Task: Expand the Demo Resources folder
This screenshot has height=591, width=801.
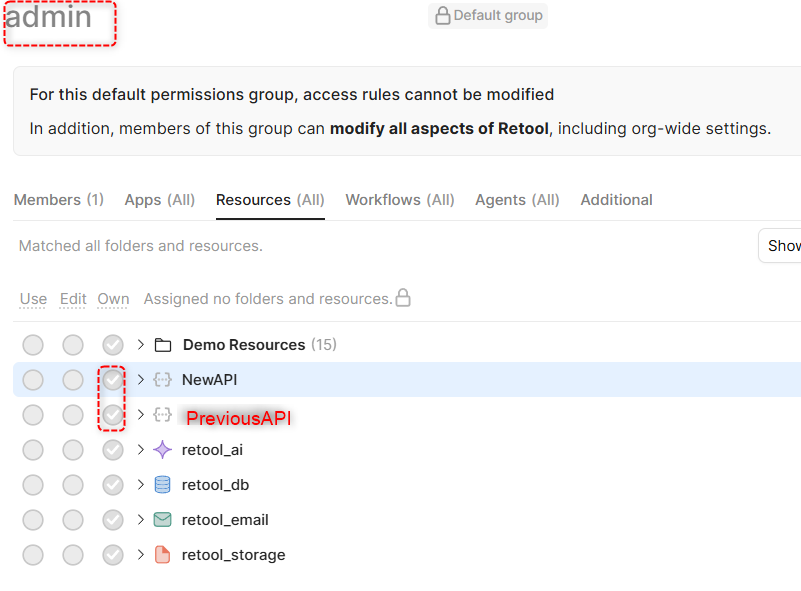Action: 140,345
